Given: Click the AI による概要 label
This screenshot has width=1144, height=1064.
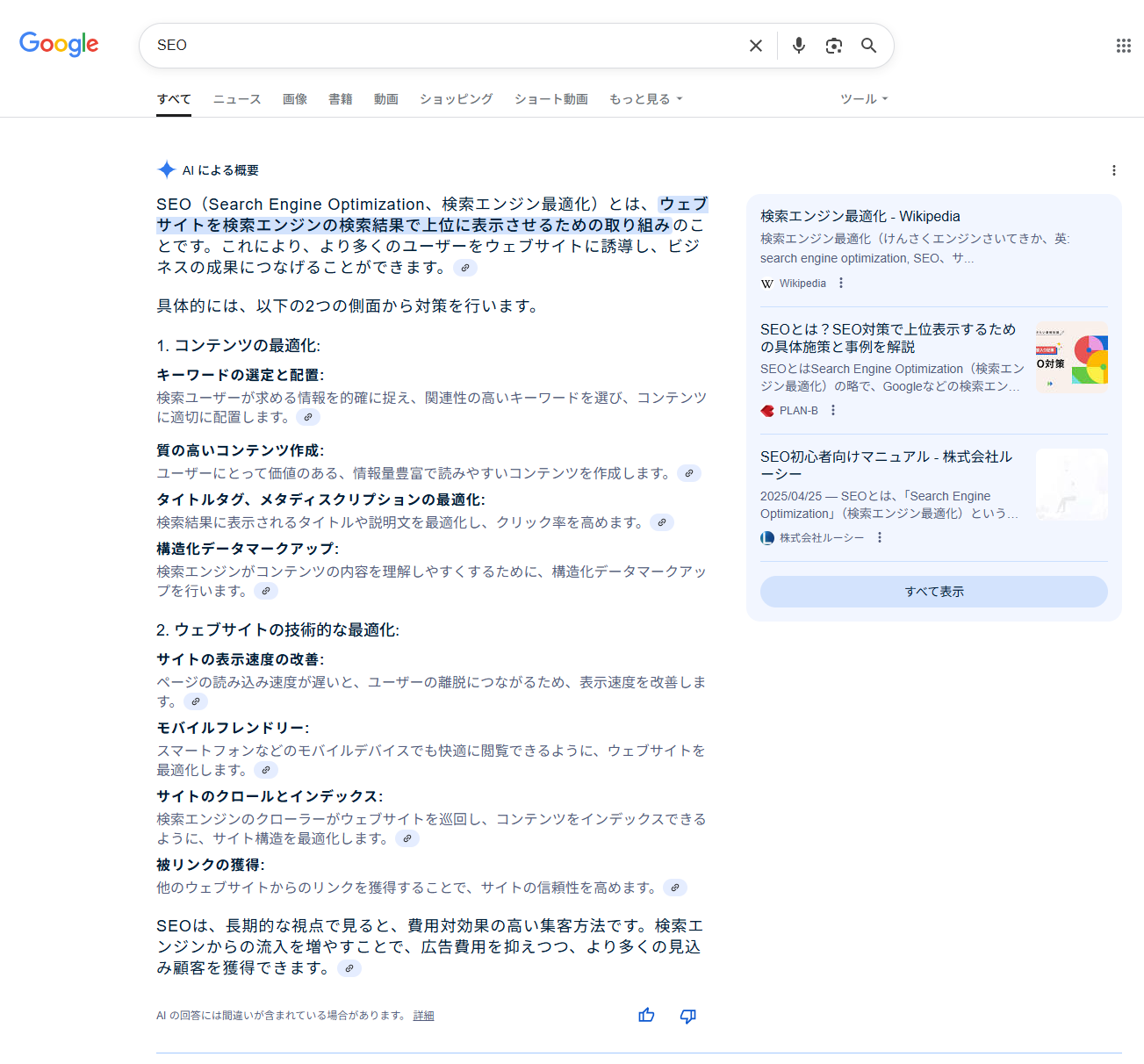Looking at the screenshot, I should tap(220, 170).
